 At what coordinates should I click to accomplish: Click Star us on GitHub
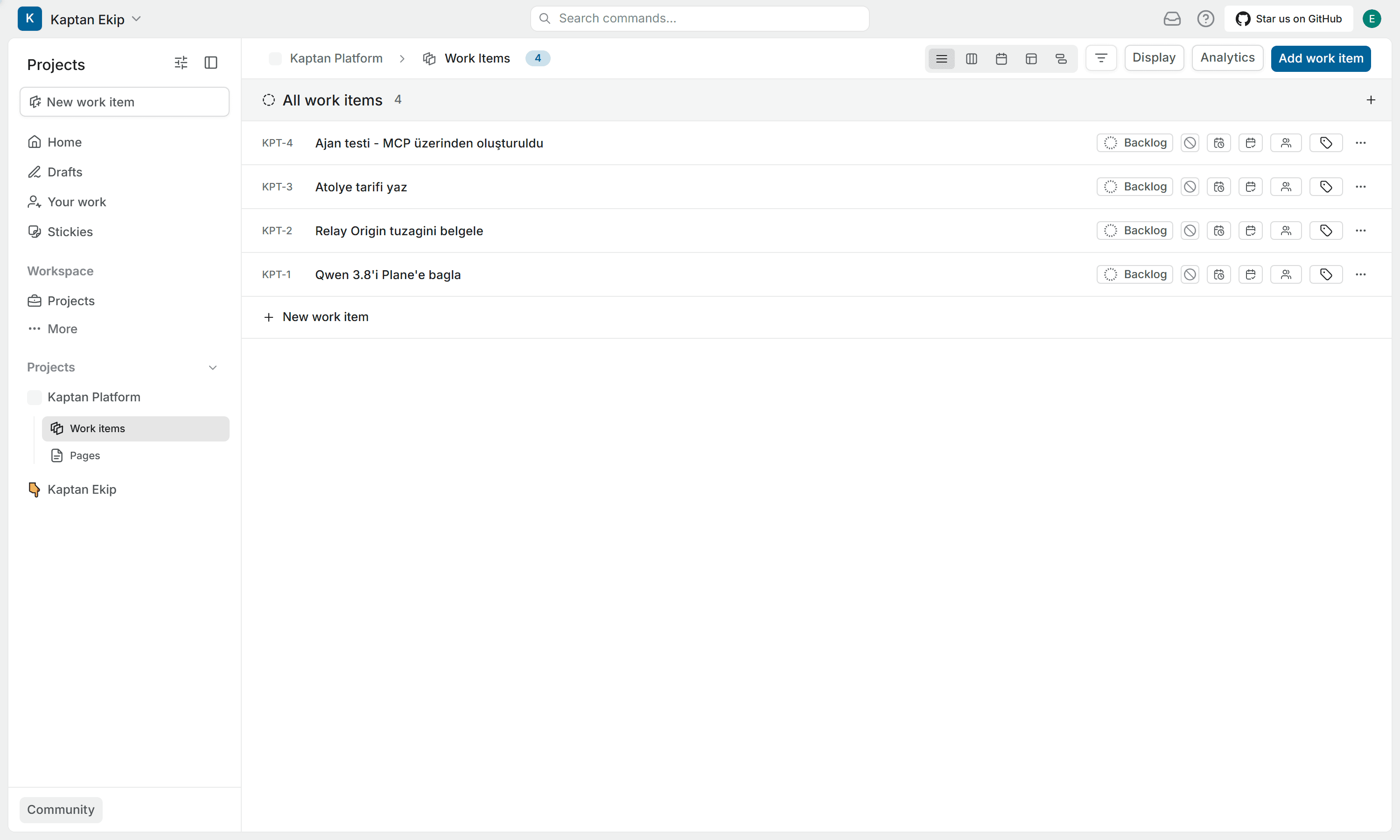pyautogui.click(x=1288, y=19)
